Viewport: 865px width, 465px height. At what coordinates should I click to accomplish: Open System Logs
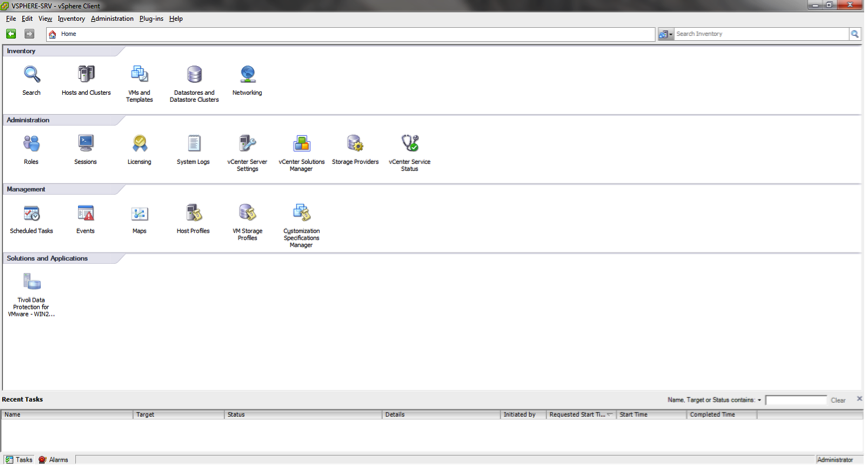[193, 143]
